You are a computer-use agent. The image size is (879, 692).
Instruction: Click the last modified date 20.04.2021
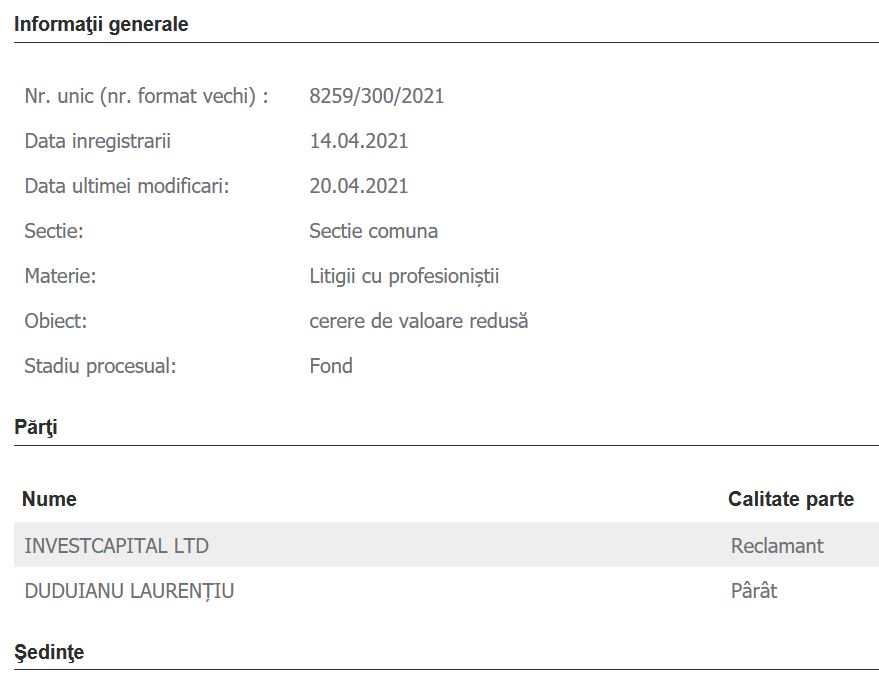[359, 186]
